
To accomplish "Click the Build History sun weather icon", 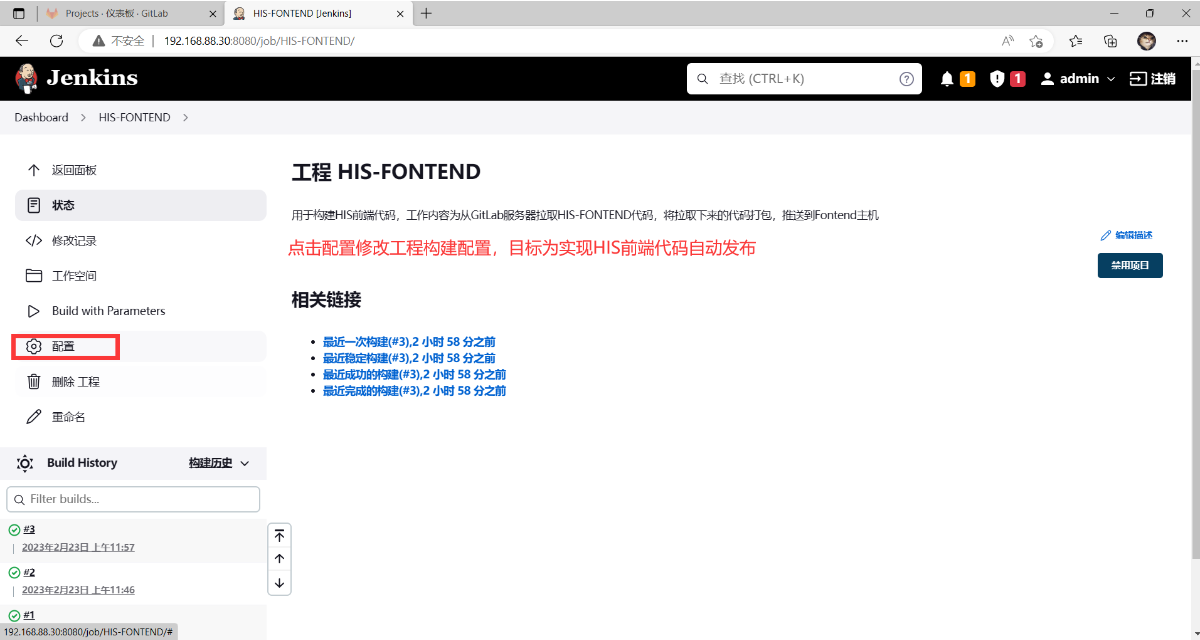I will [x=25, y=463].
